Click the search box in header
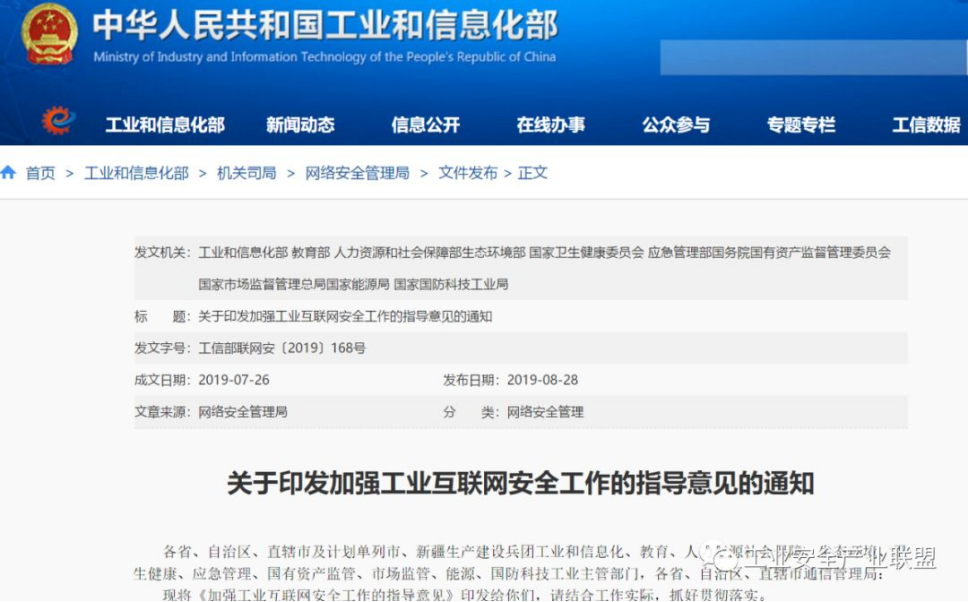This screenshot has height=602, width=968. pos(814,57)
